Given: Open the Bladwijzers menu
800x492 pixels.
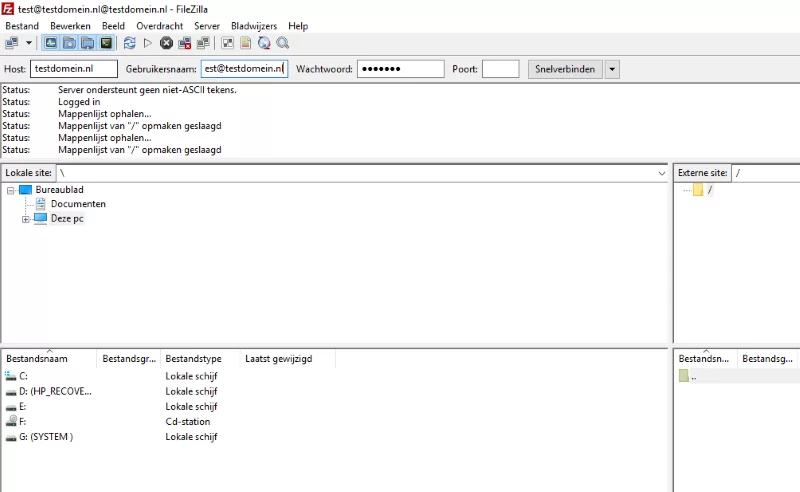Looking at the screenshot, I should [x=254, y=26].
